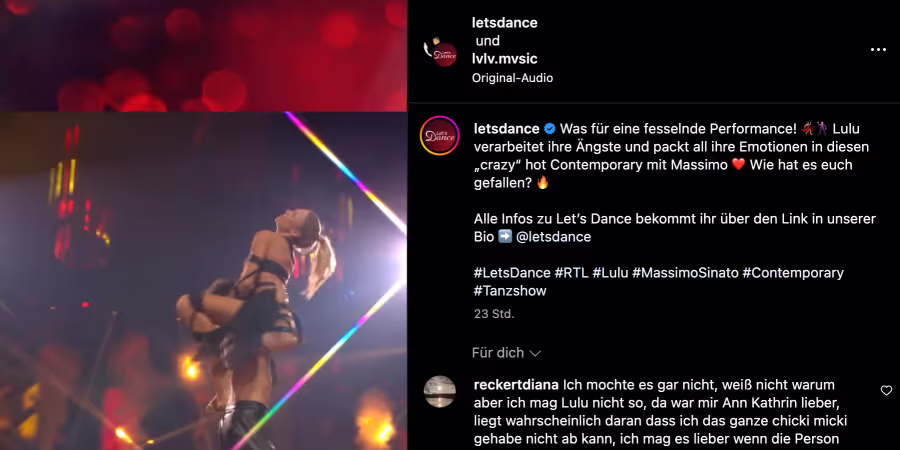View the letsdance story ring avatar

440,136
